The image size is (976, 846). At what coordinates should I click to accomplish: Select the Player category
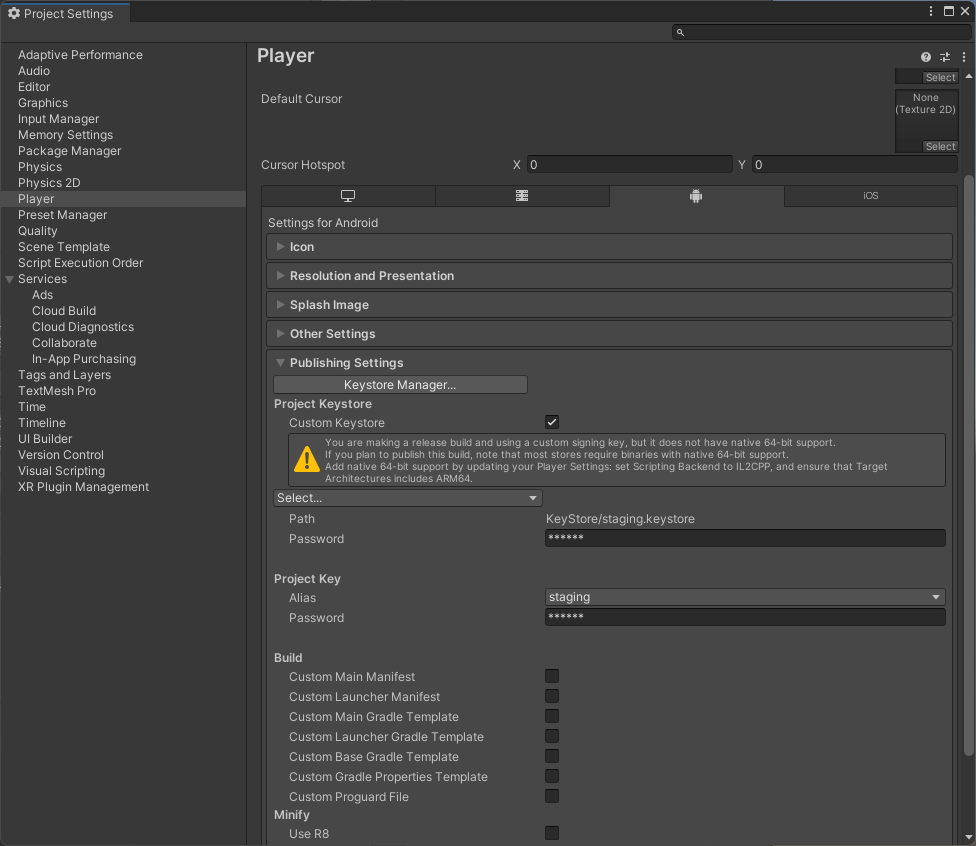click(123, 199)
